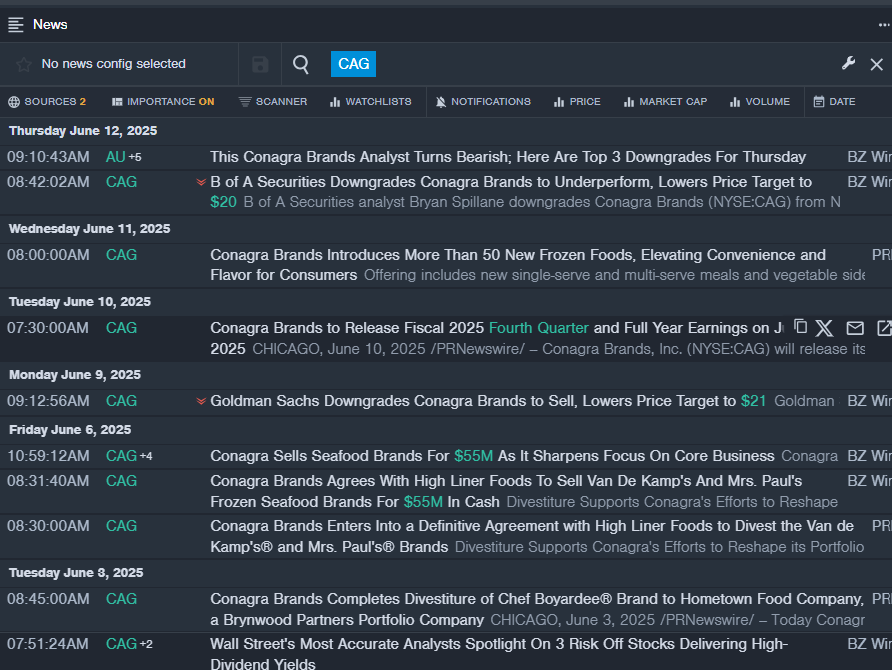Open Goldman Sachs Downgrades Conagra headline
Viewport: 892px width, 670px height.
488,401
